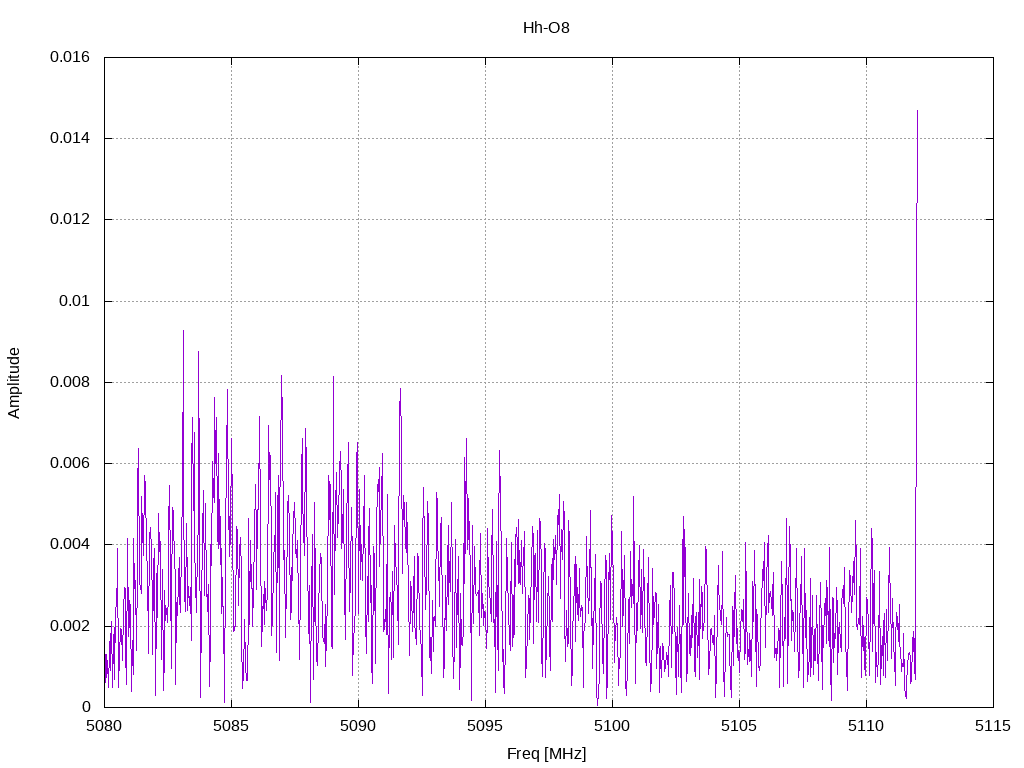The width and height of the screenshot is (1024, 768).
Task: Click the 5115 x-axis tick label
Action: tap(993, 726)
